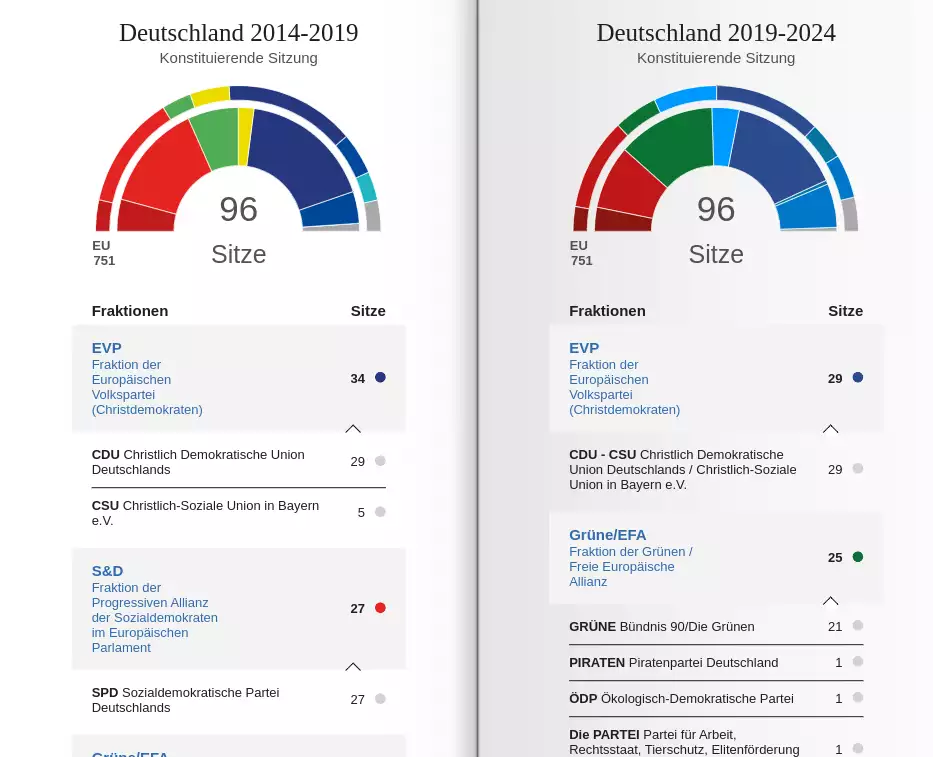Click the grey dot in the CDU - CSU row
Screen dimensions: 933x757
coord(857,468)
